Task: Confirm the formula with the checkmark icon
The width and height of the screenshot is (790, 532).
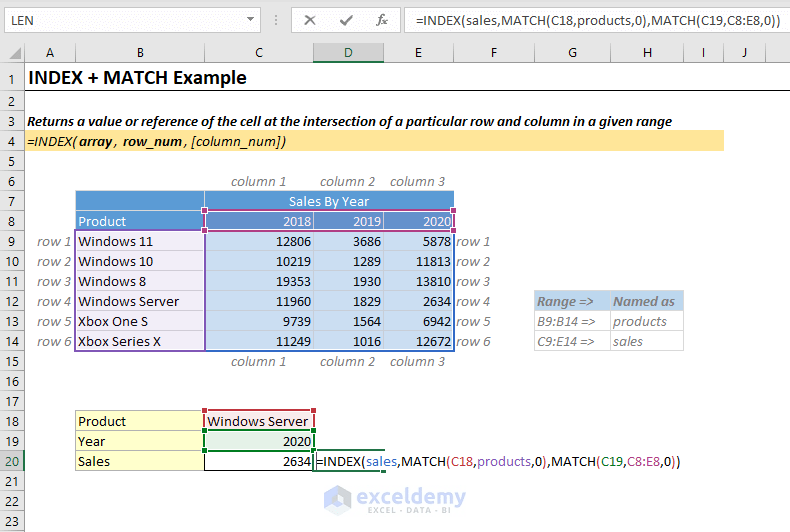Action: (x=346, y=20)
